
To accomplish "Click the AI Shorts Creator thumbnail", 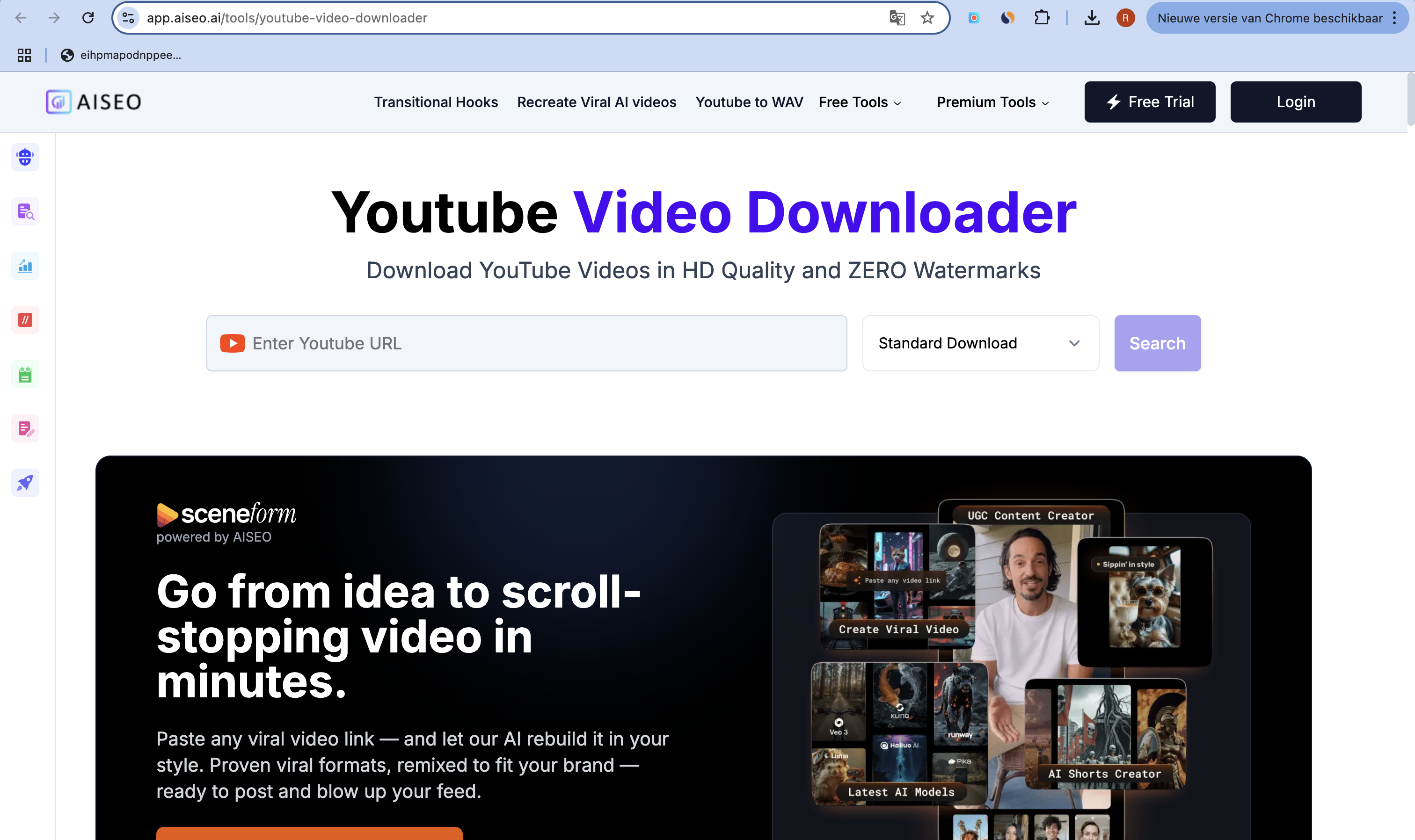I will pos(1105,733).
